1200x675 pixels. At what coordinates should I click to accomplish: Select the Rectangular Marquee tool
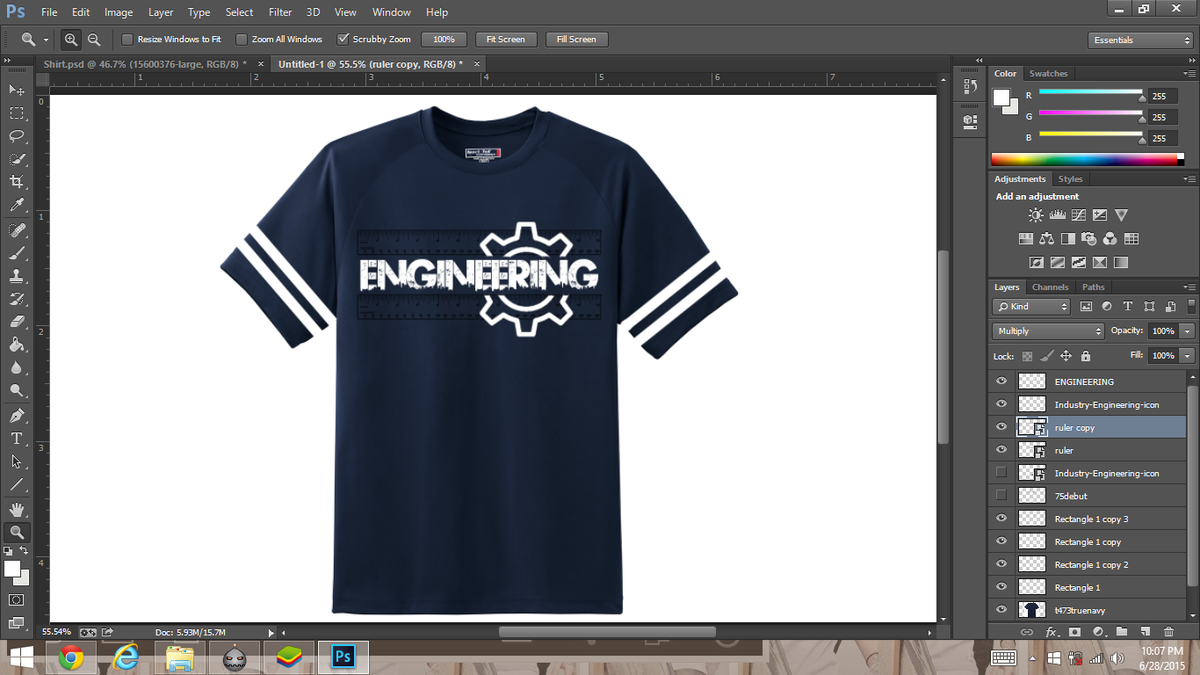(x=17, y=113)
